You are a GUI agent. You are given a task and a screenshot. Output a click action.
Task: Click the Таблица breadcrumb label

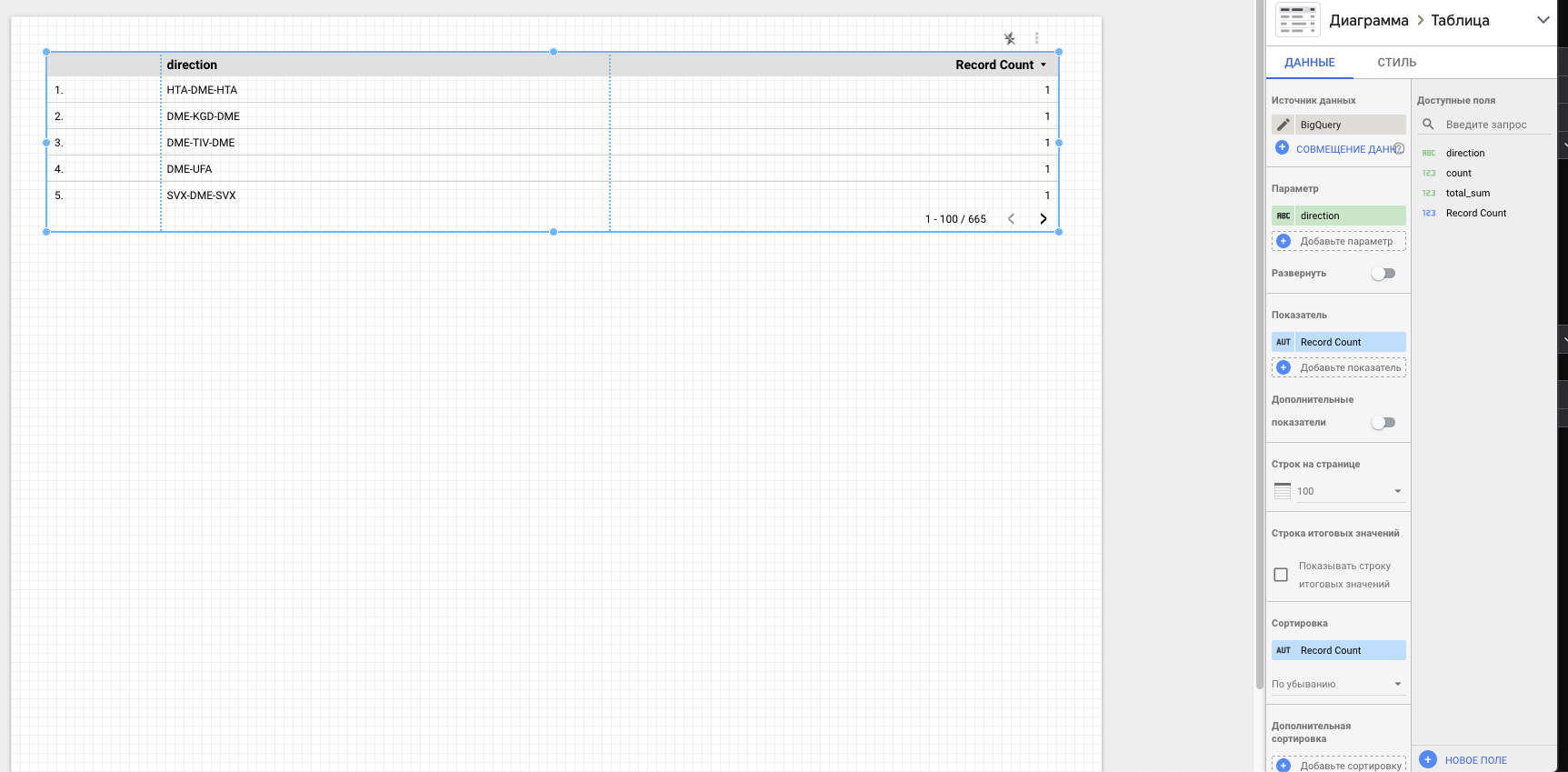click(1460, 20)
